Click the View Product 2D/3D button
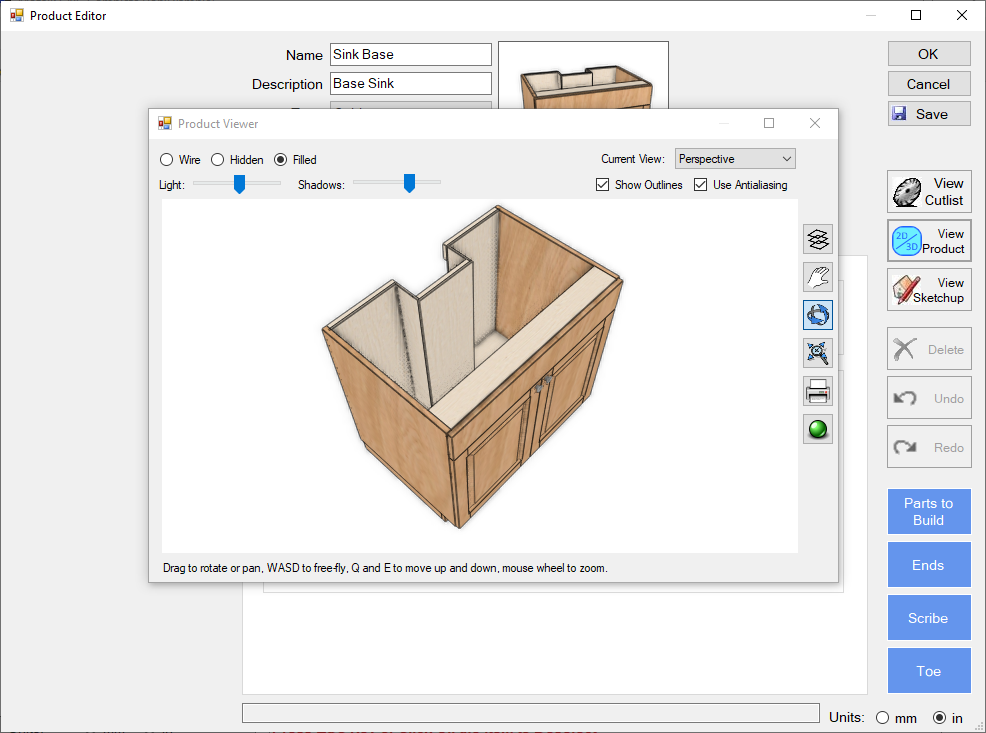The width and height of the screenshot is (986, 733). (928, 241)
